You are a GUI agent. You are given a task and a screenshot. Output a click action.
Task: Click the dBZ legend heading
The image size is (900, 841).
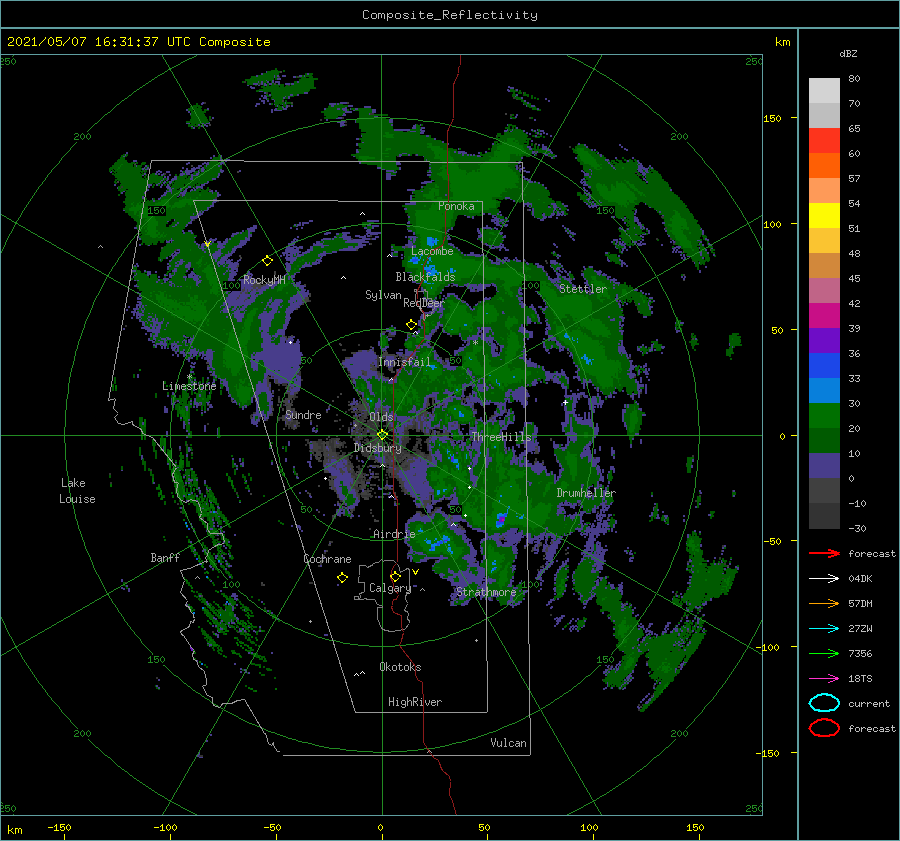pyautogui.click(x=848, y=53)
